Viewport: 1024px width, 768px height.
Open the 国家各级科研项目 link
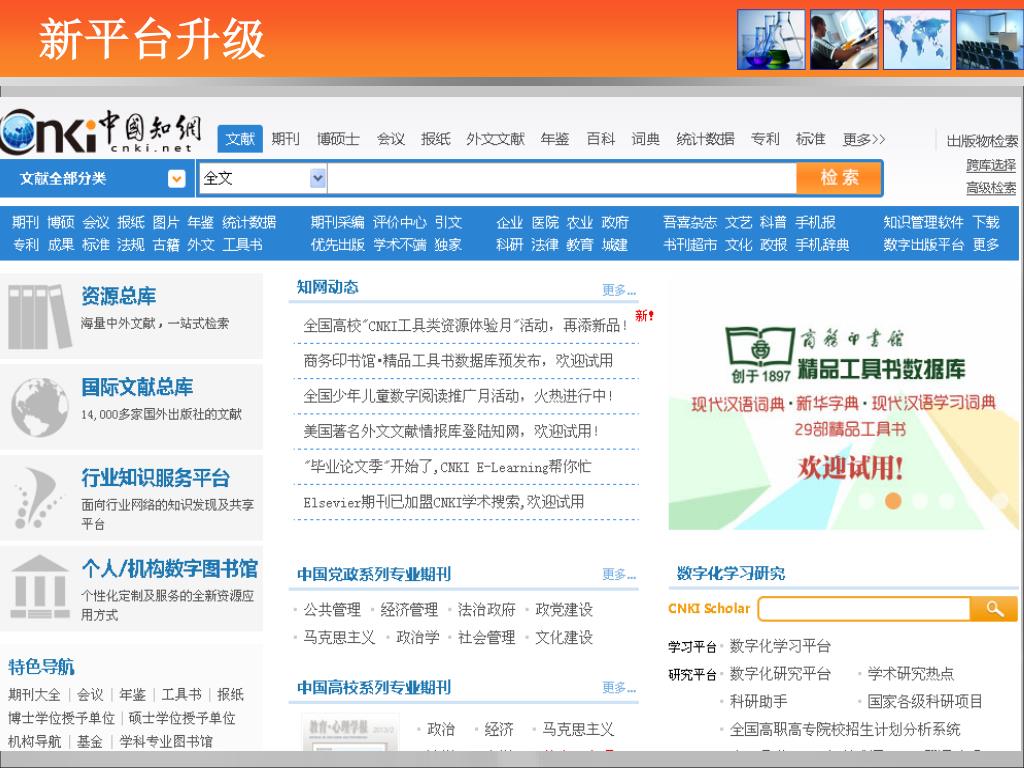point(925,701)
